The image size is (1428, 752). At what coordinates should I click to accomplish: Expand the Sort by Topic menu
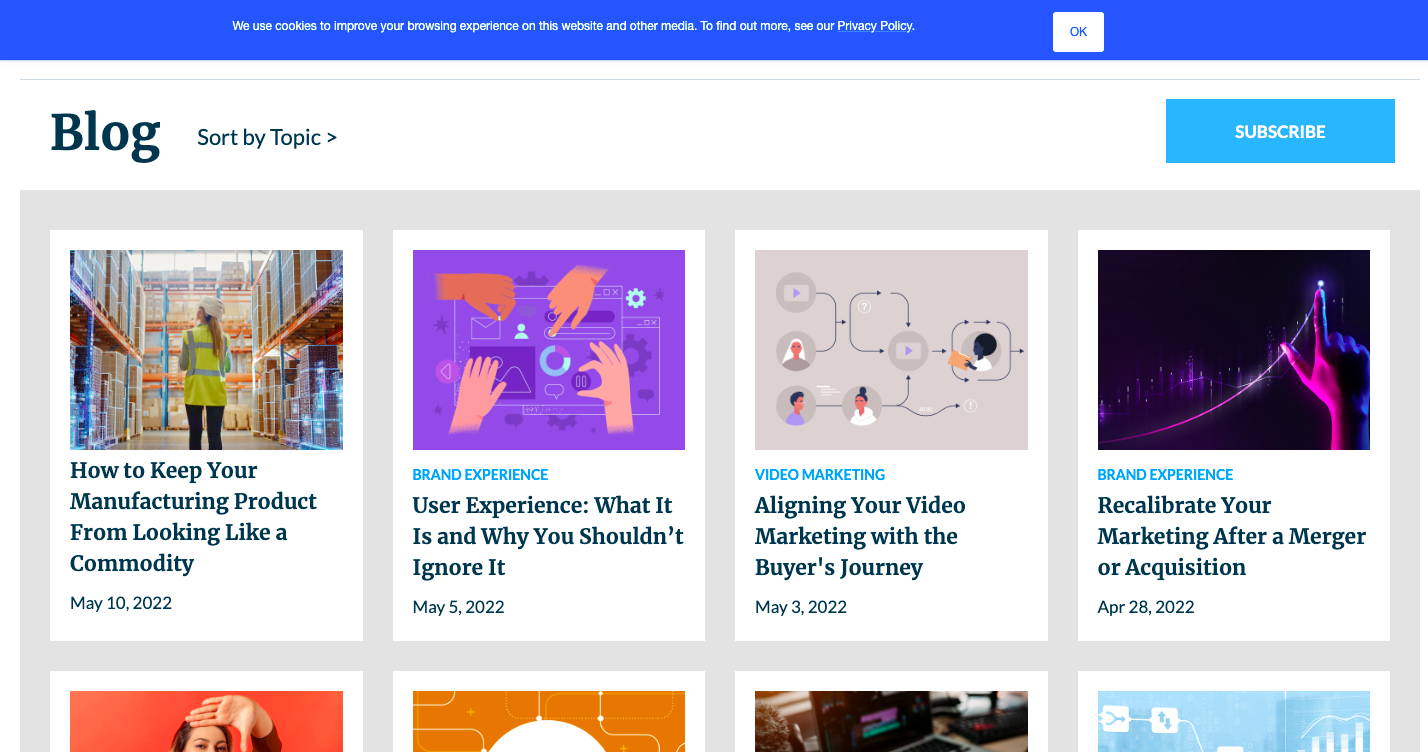[x=267, y=137]
